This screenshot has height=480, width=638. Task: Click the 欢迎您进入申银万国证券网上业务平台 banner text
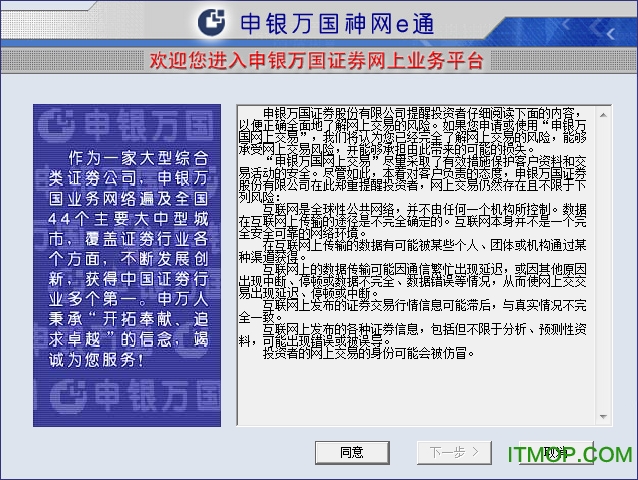pos(316,61)
